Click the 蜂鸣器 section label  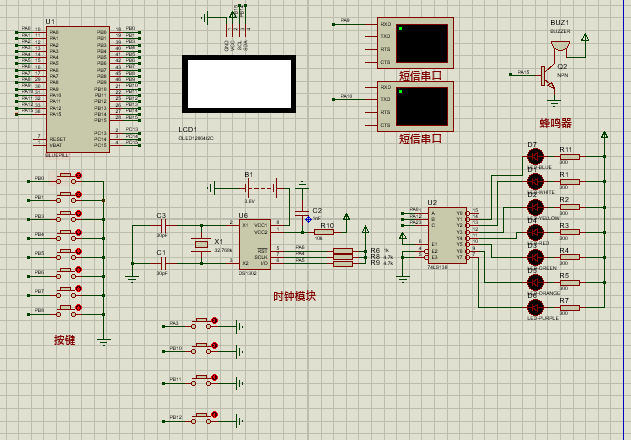pos(555,123)
